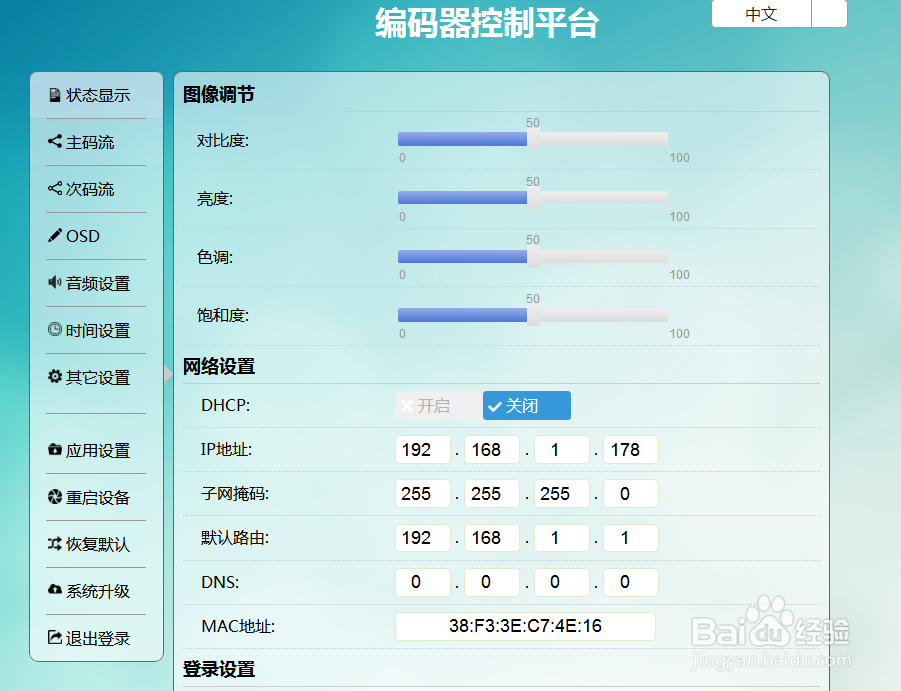Open the 中文 language selector

pos(760,14)
